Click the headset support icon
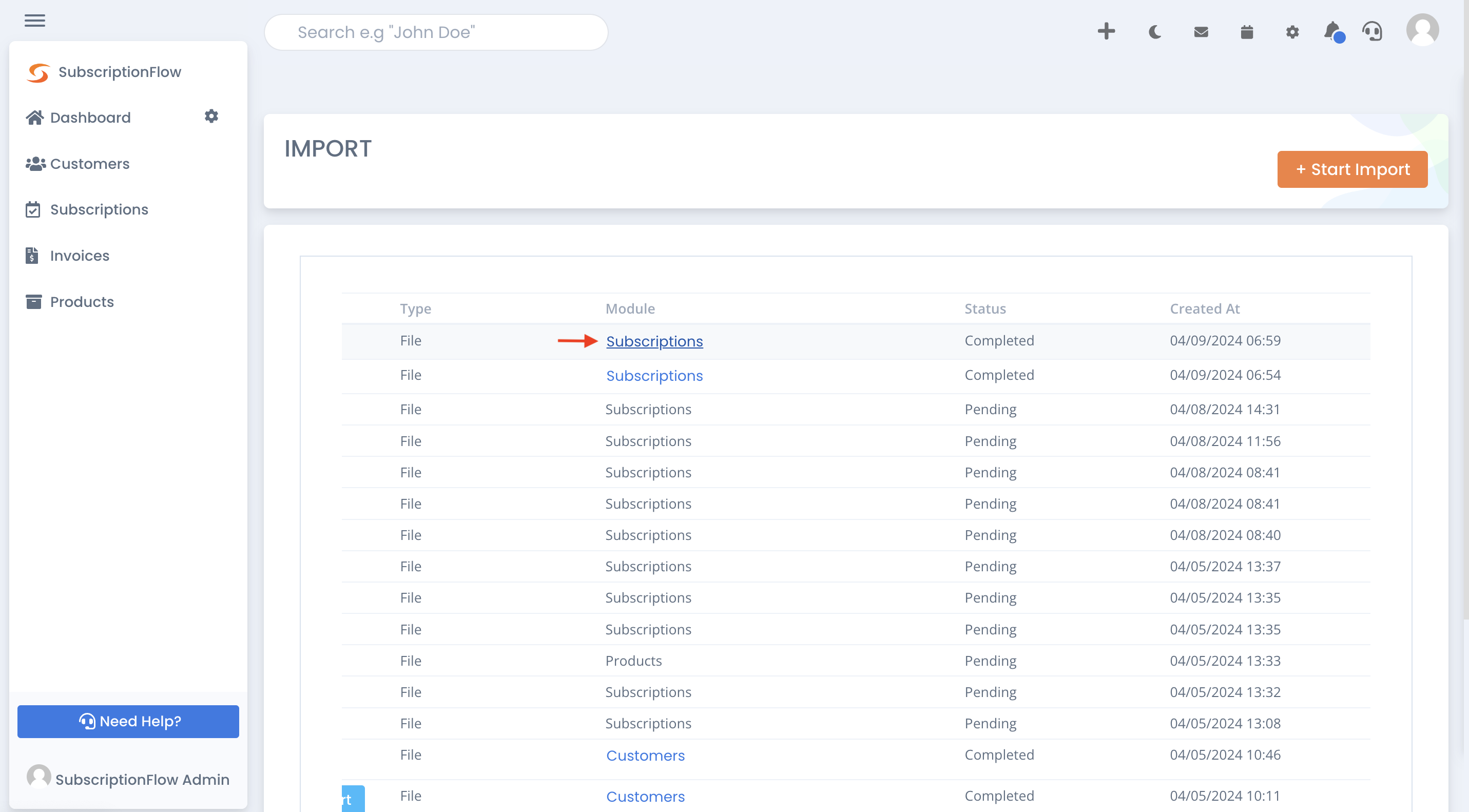The image size is (1469, 812). tap(1372, 31)
